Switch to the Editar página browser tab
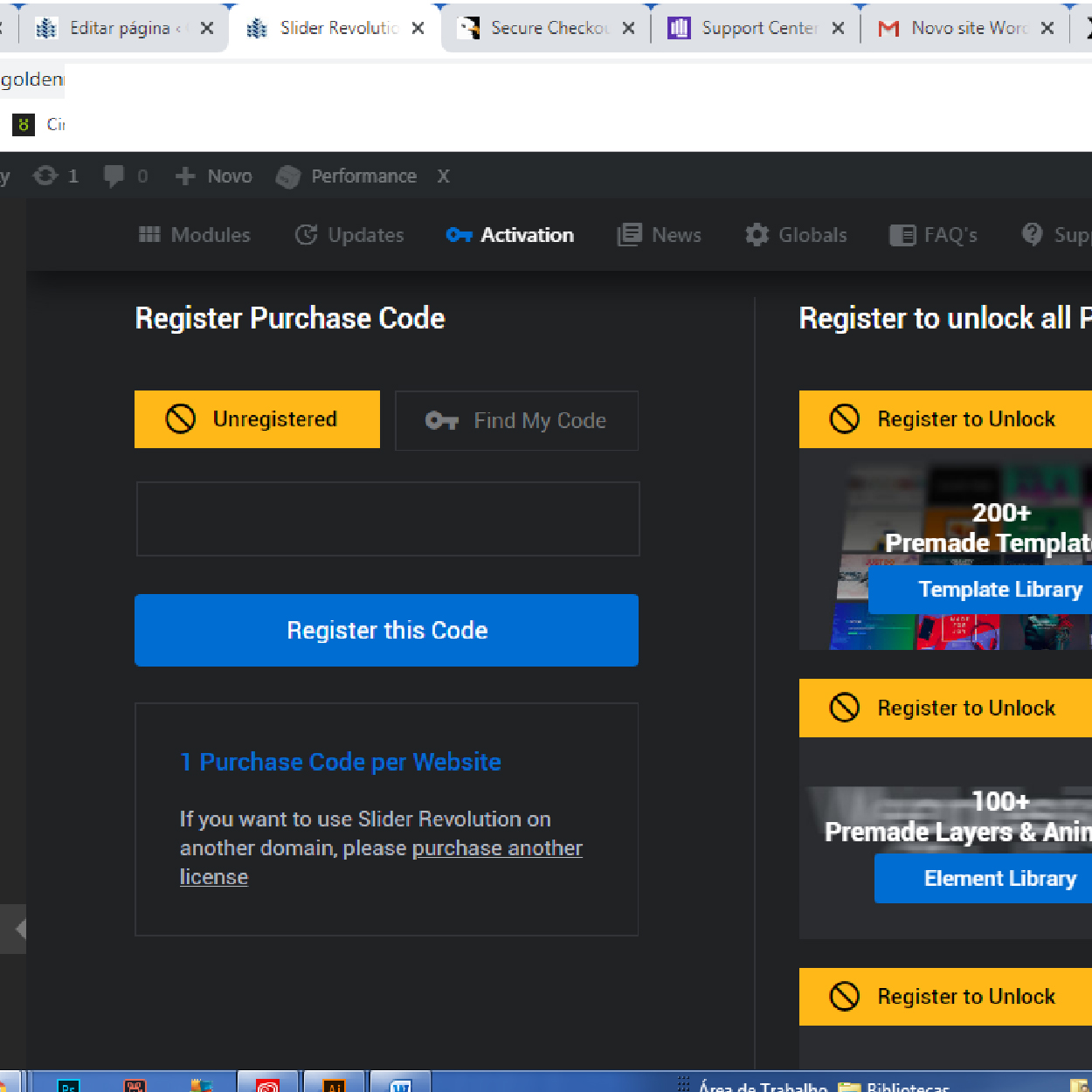This screenshot has width=1092, height=1092. click(124, 28)
